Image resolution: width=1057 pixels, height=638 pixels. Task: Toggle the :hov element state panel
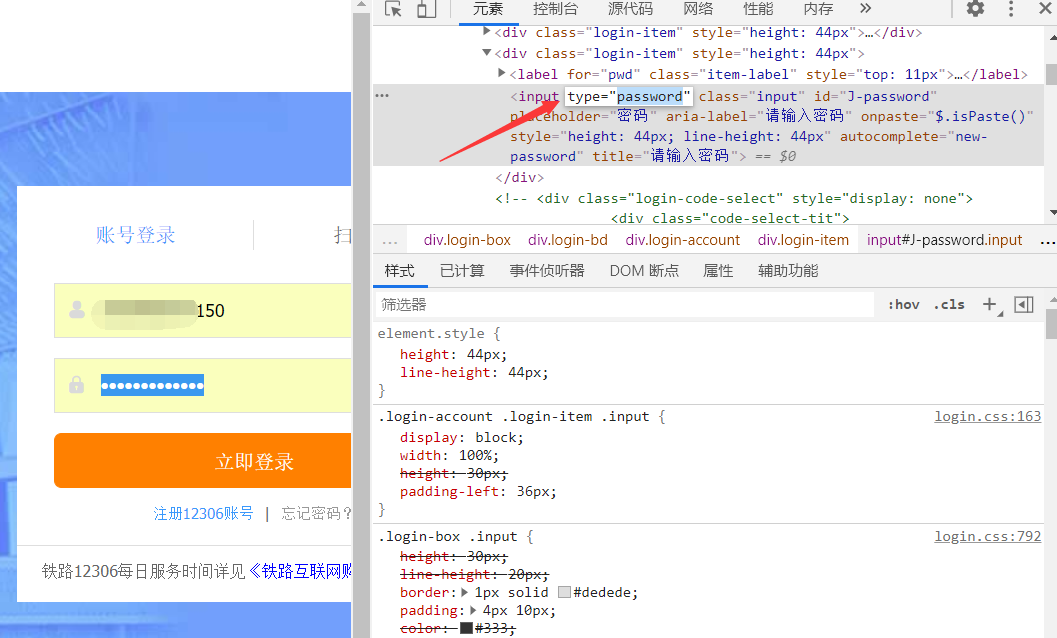903,304
